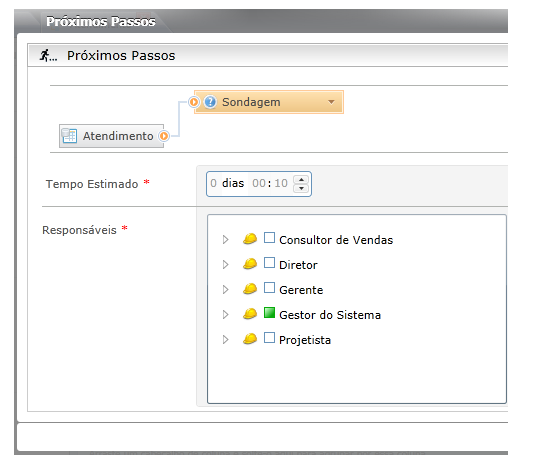
Task: Click the days value in Tempo Estimado
Action: click(x=213, y=183)
